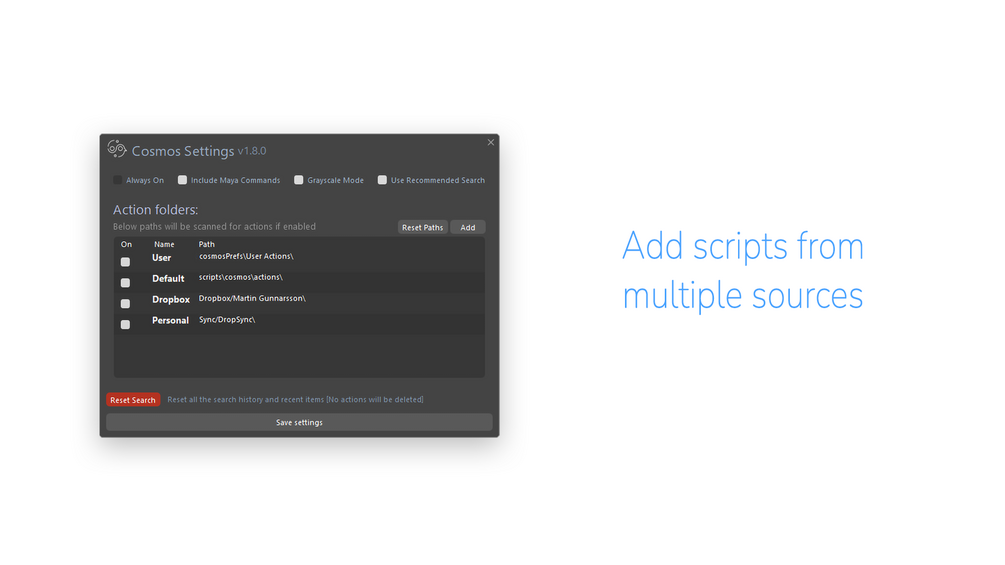Image resolution: width=1005 pixels, height=565 pixels.
Task: Click the On column header
Action: (x=126, y=244)
